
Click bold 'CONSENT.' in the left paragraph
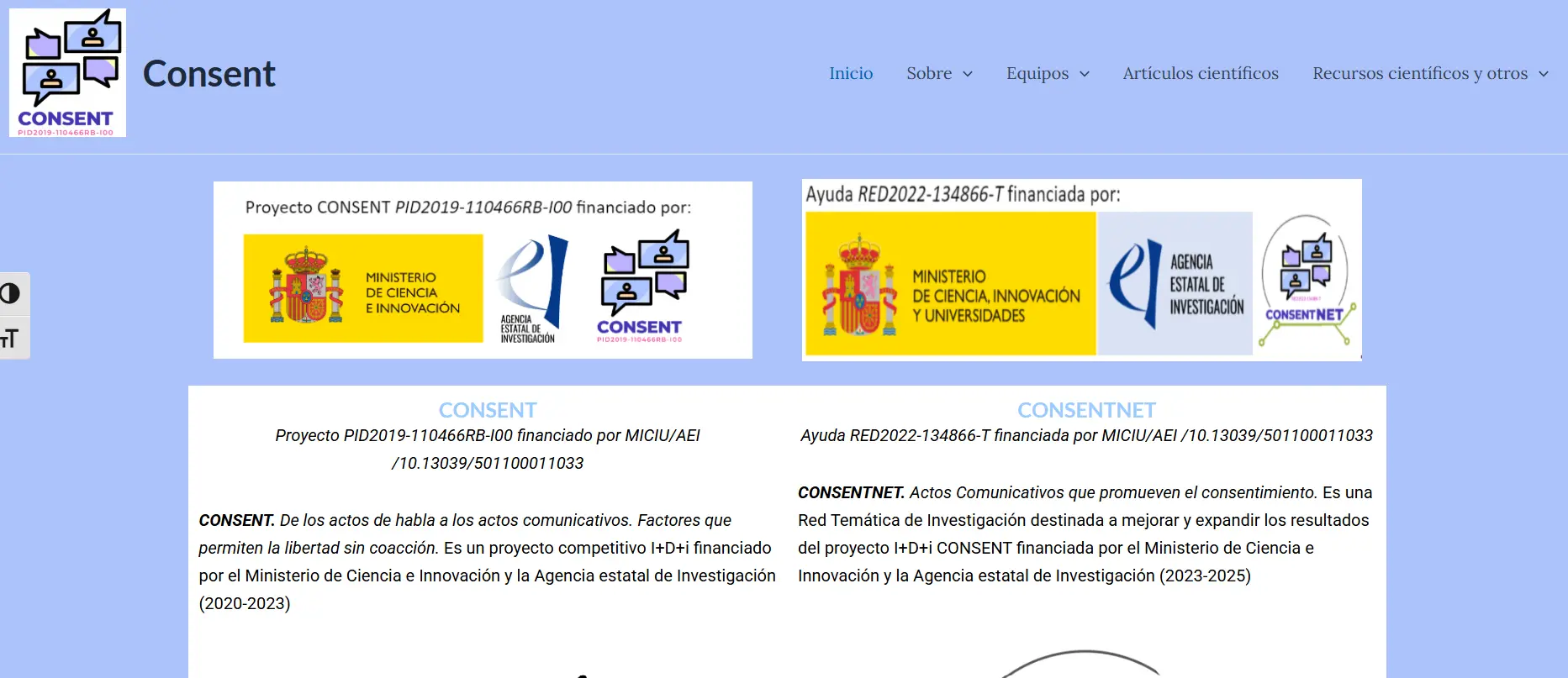237,520
